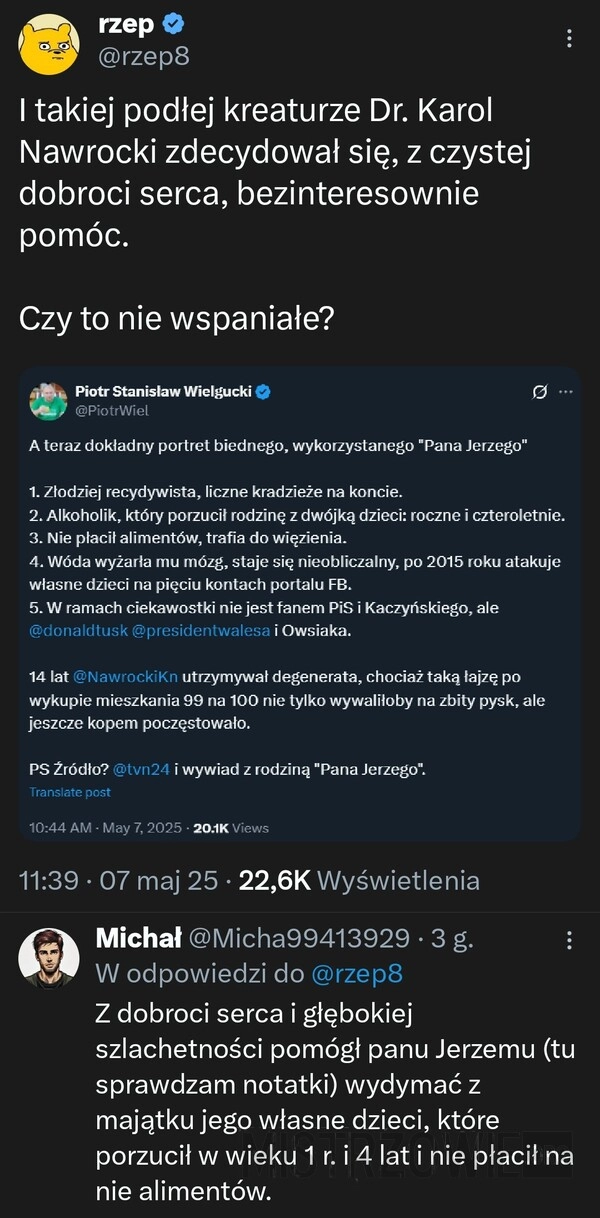Open Michał's profile avatar
This screenshot has width=600, height=1218.
point(49,958)
